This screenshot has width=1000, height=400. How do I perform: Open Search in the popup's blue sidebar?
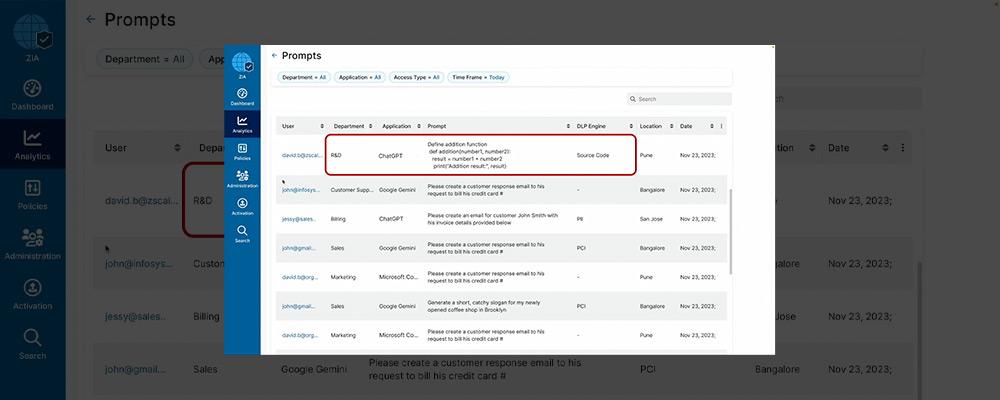point(242,233)
